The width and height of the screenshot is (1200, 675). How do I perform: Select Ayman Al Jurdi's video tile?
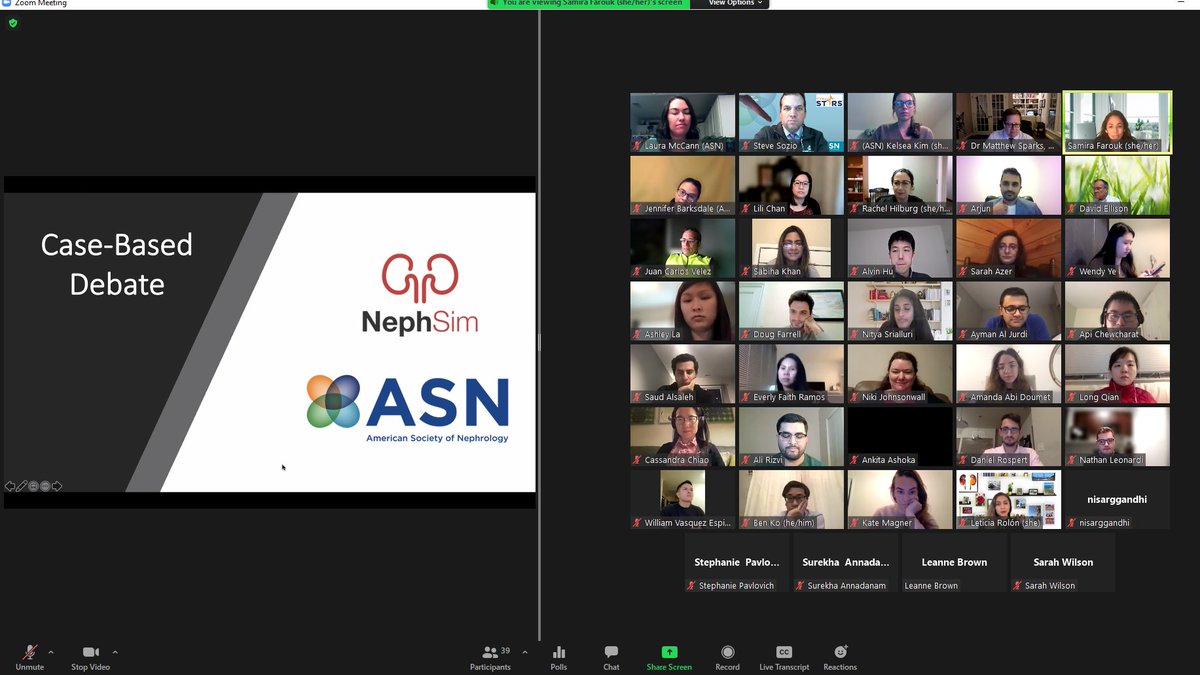pos(1008,312)
